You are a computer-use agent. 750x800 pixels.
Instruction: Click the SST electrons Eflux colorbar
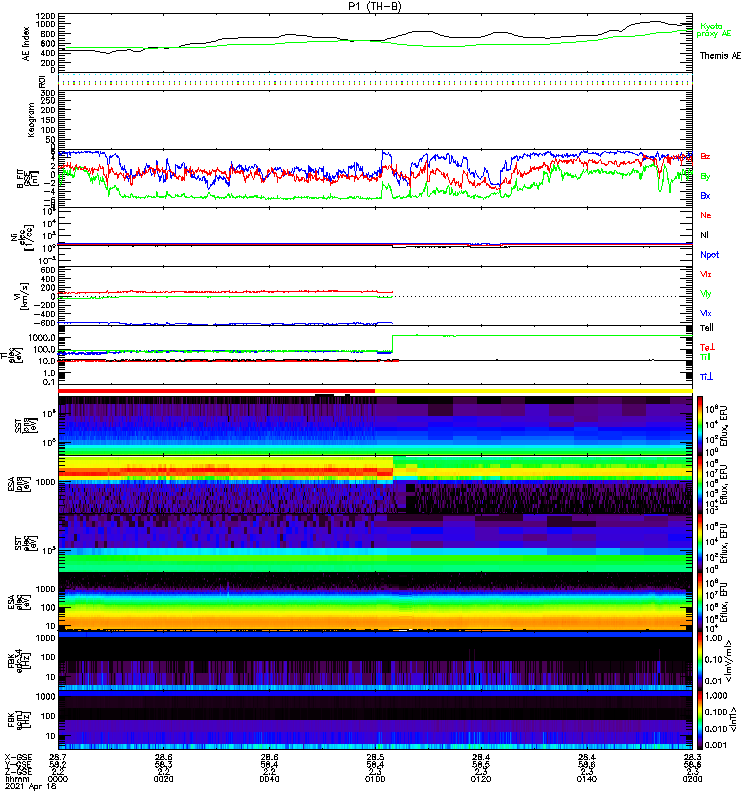[700, 543]
